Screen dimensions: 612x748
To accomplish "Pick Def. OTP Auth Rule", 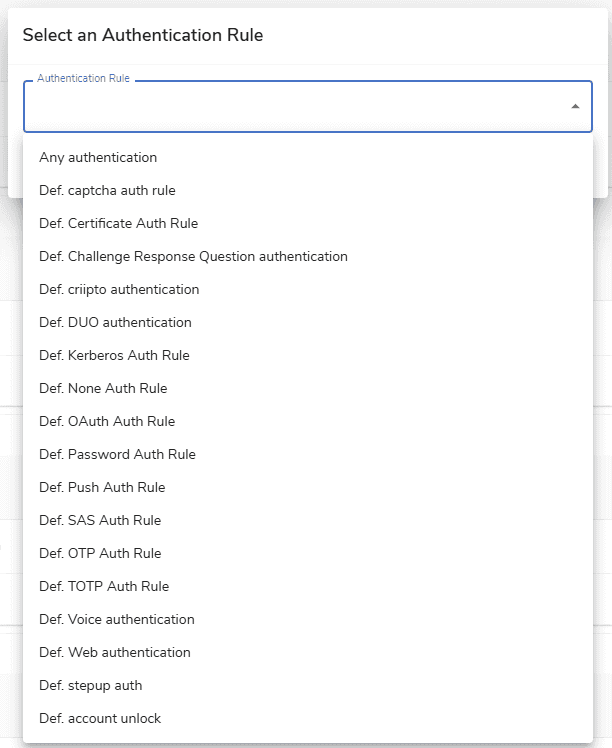I will (x=100, y=553).
